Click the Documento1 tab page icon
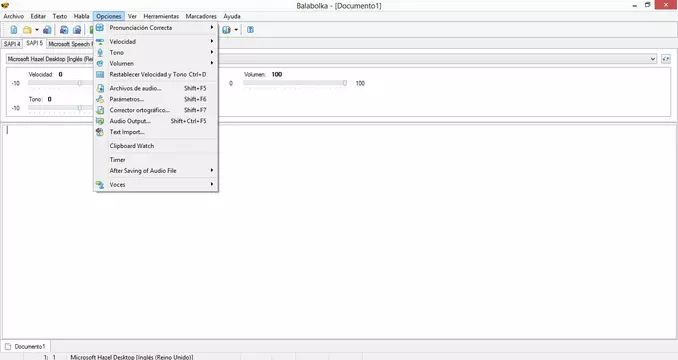The width and height of the screenshot is (678, 360). click(x=8, y=347)
